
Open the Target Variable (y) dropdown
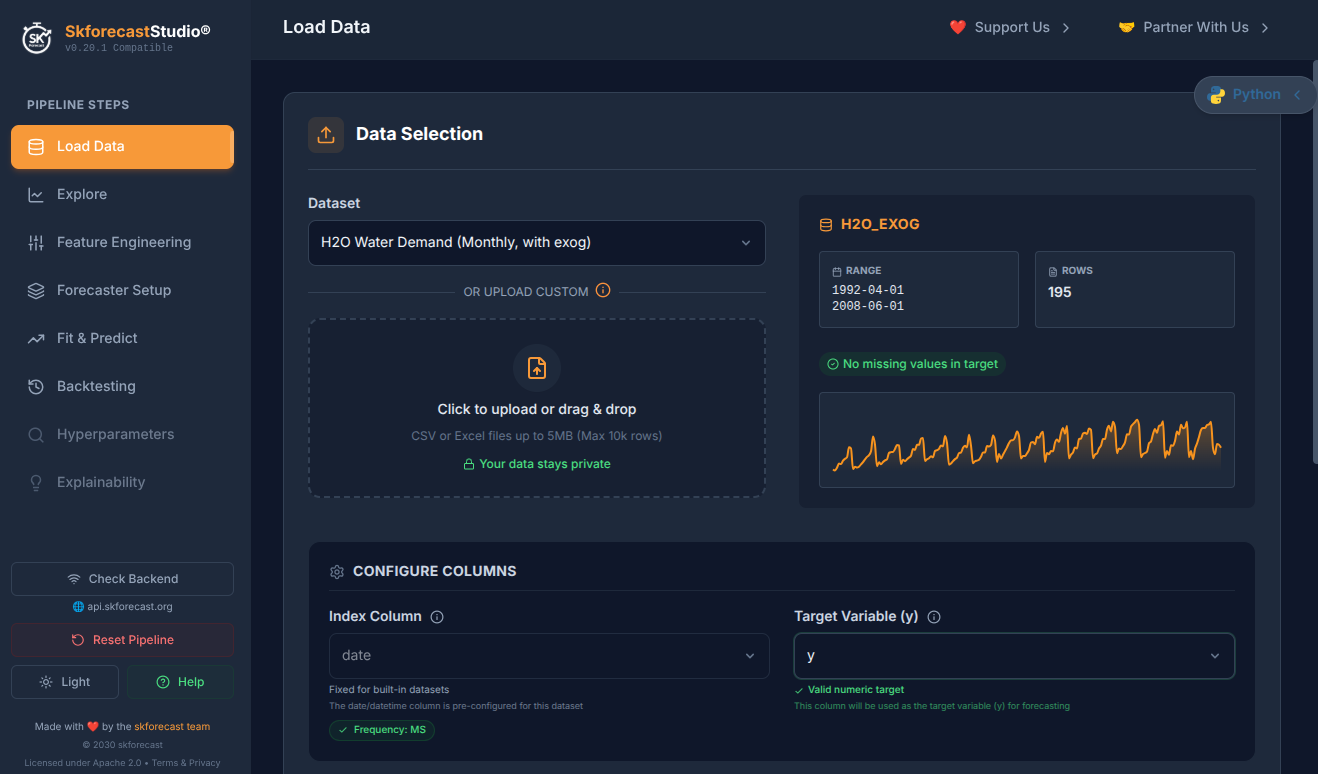[1014, 656]
